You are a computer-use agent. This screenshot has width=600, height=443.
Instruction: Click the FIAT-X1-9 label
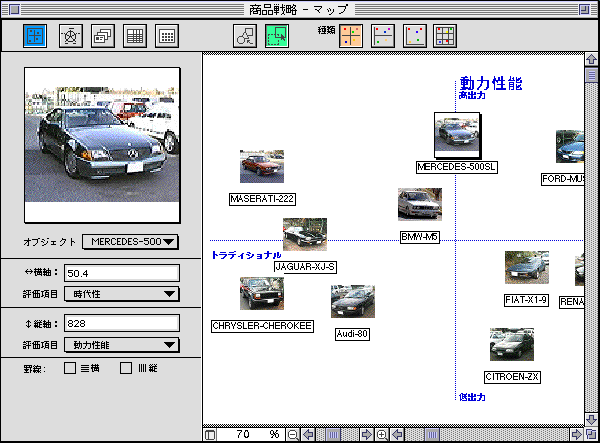527,300
